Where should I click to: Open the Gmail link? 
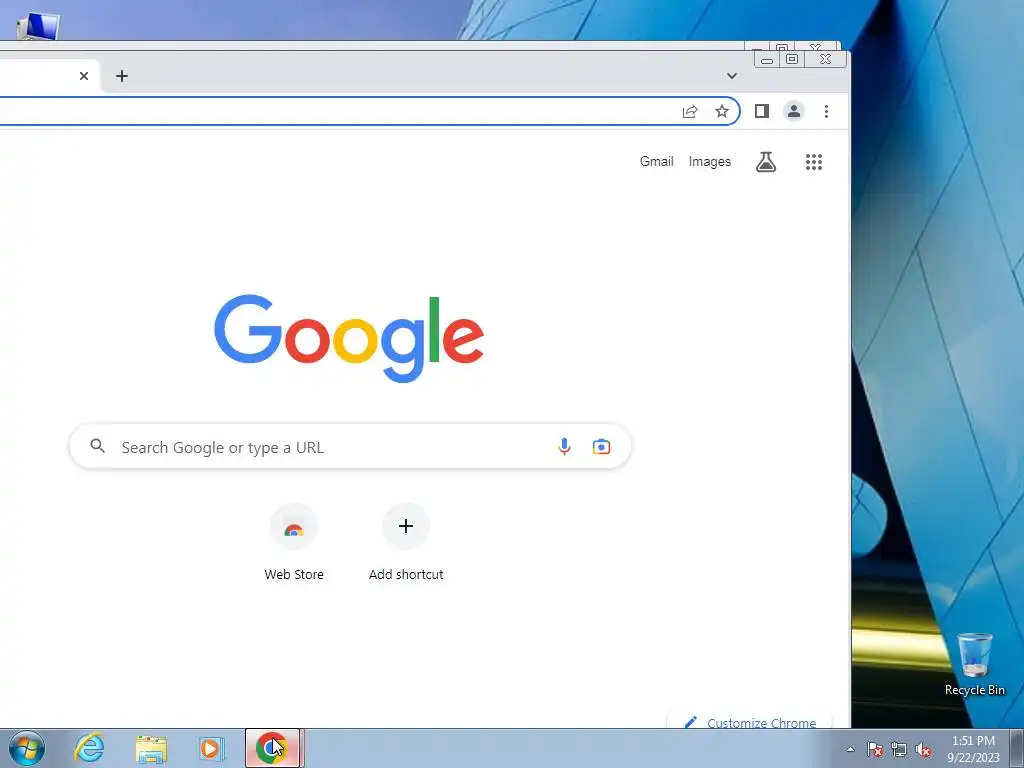[656, 161]
